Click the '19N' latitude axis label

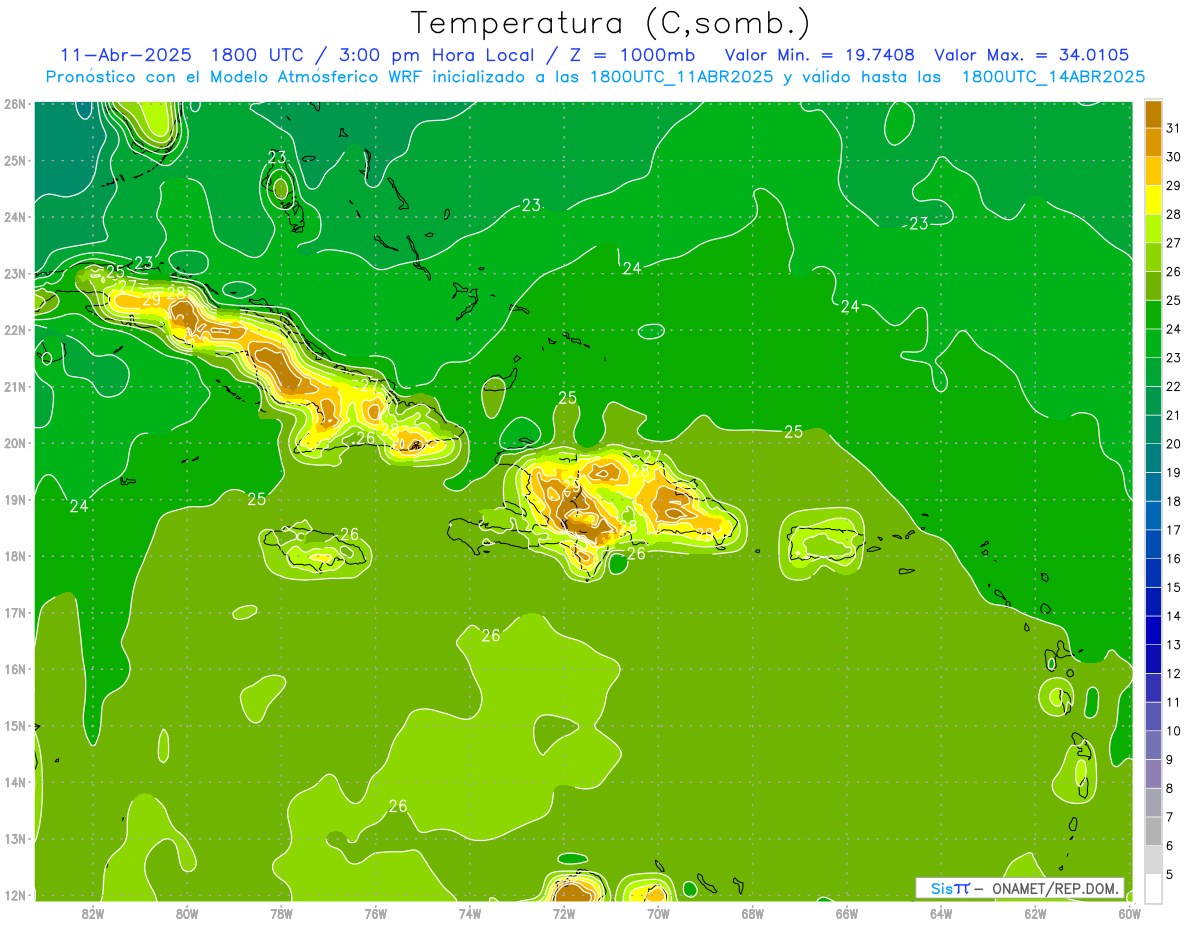14,500
